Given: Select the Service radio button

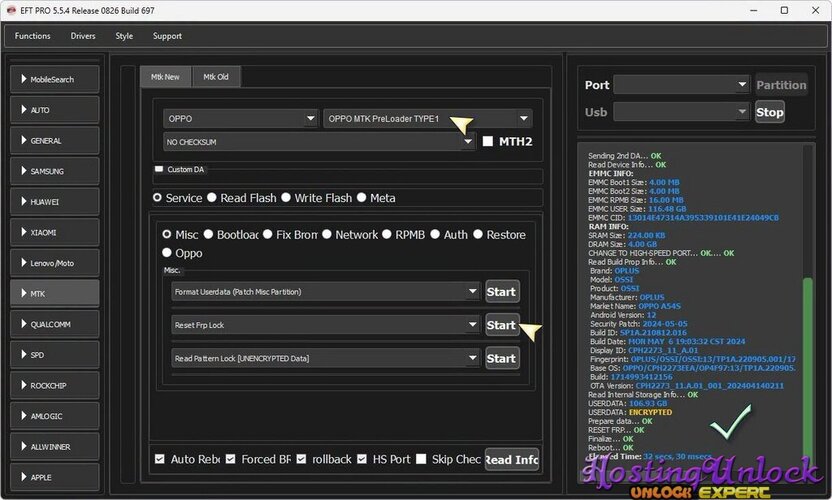Looking at the screenshot, I should 157,197.
